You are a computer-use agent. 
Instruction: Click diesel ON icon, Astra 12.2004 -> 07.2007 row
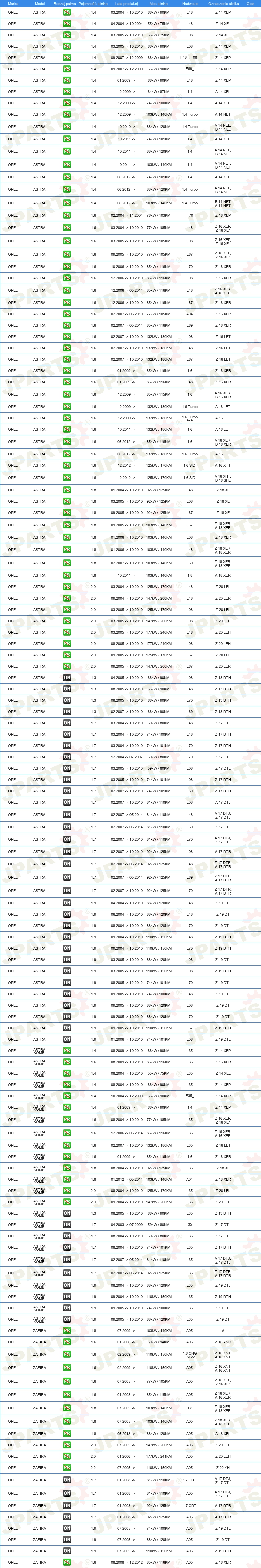pyautogui.click(x=67, y=757)
